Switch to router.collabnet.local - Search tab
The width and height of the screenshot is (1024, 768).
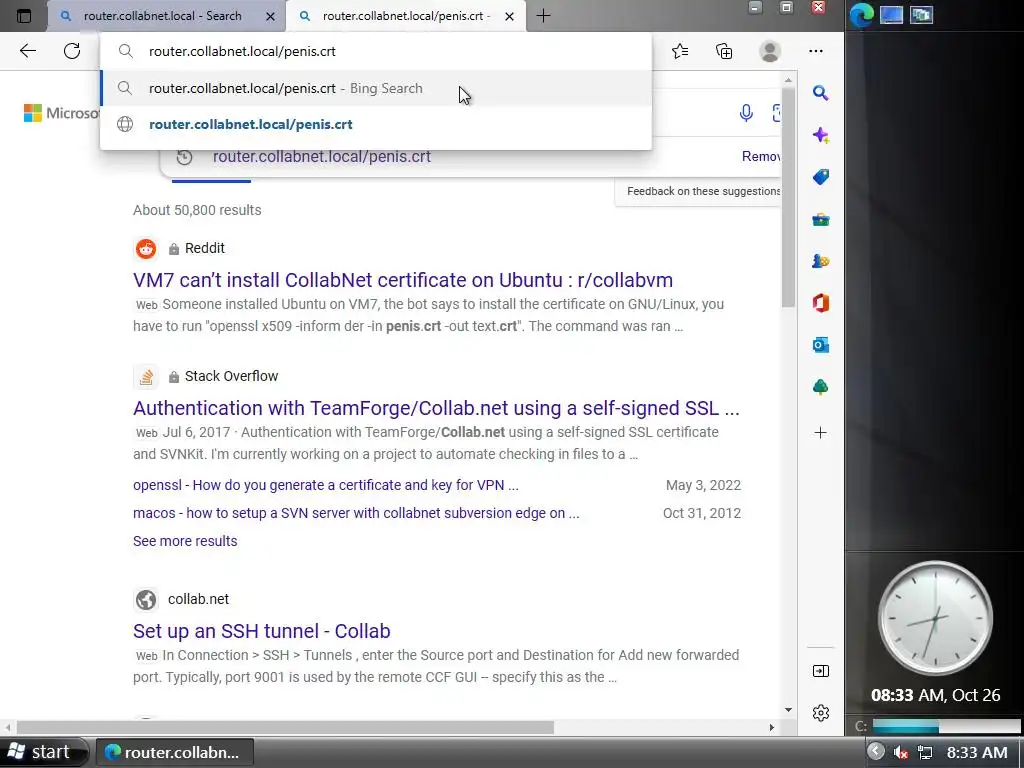[x=163, y=16]
